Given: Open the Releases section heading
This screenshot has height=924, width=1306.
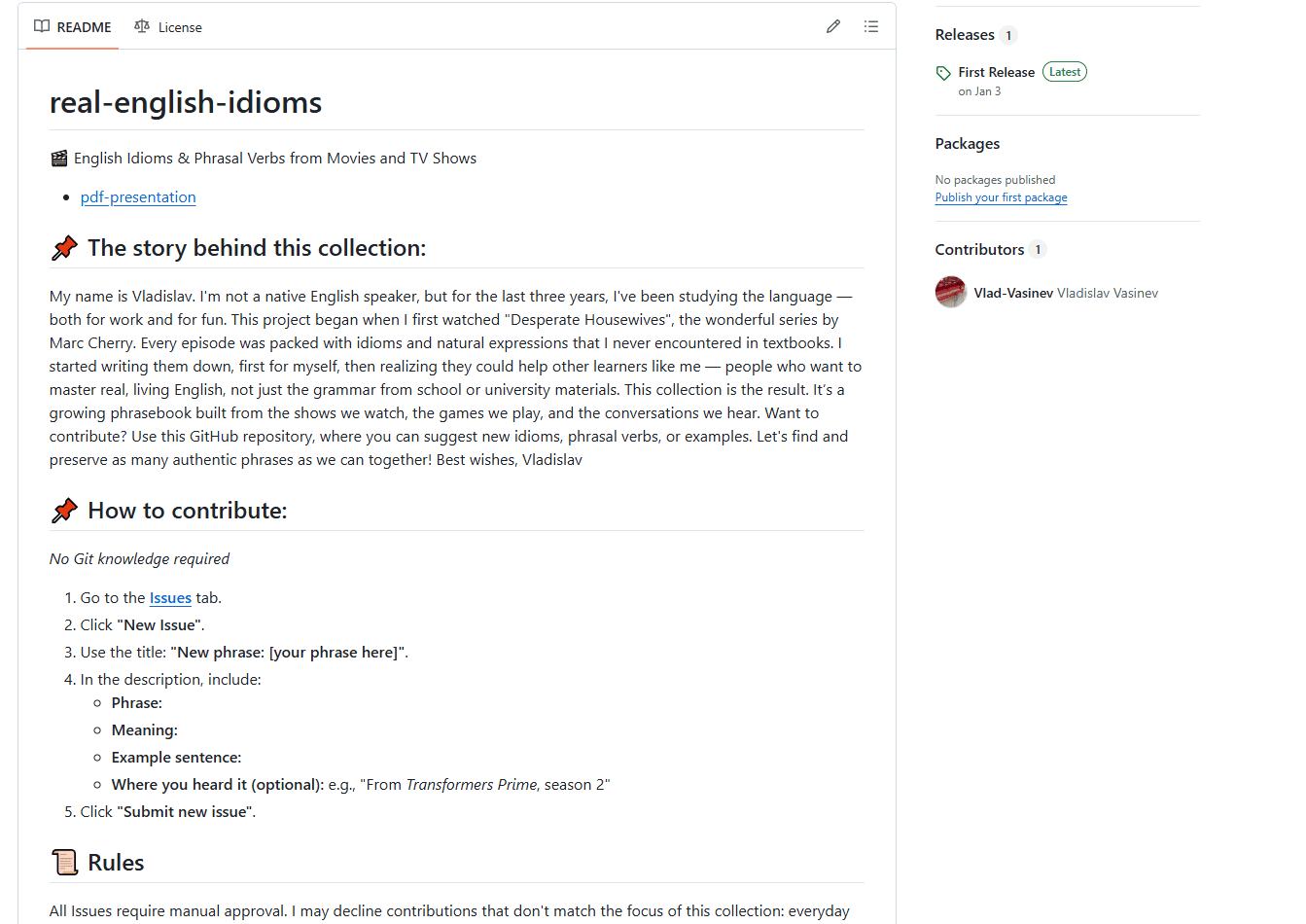Looking at the screenshot, I should [965, 35].
